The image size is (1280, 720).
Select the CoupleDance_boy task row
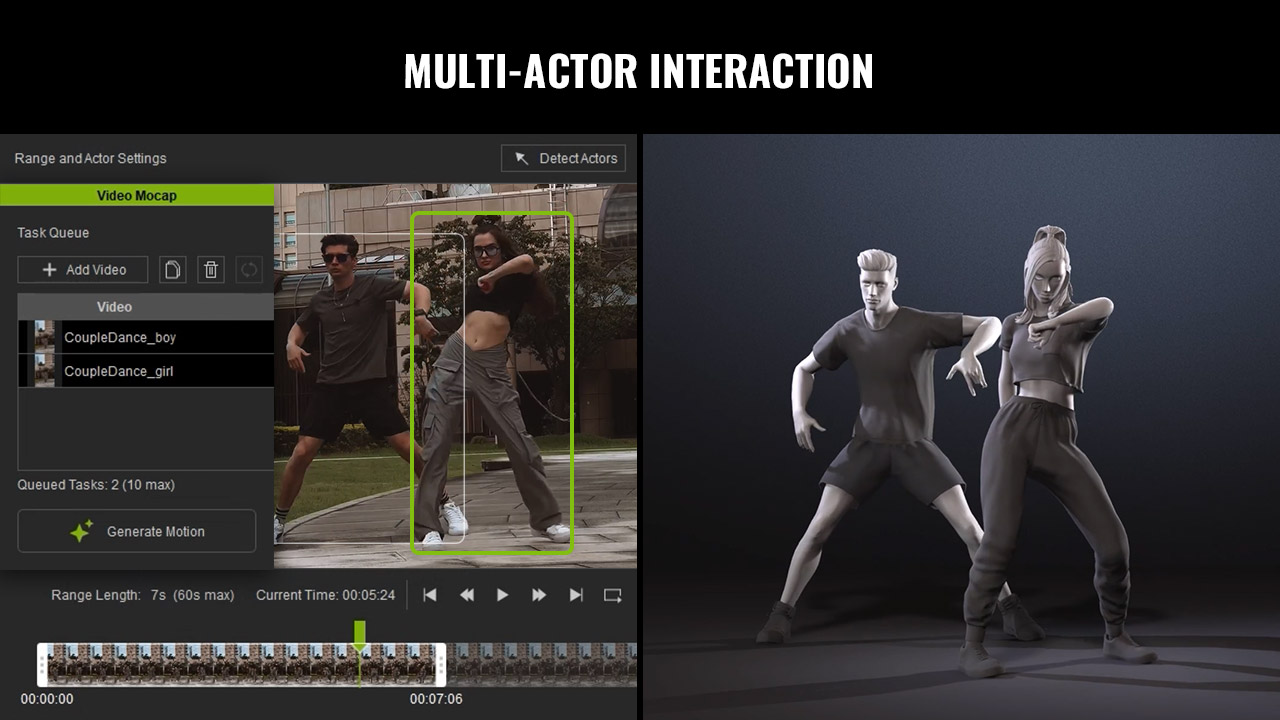(146, 337)
